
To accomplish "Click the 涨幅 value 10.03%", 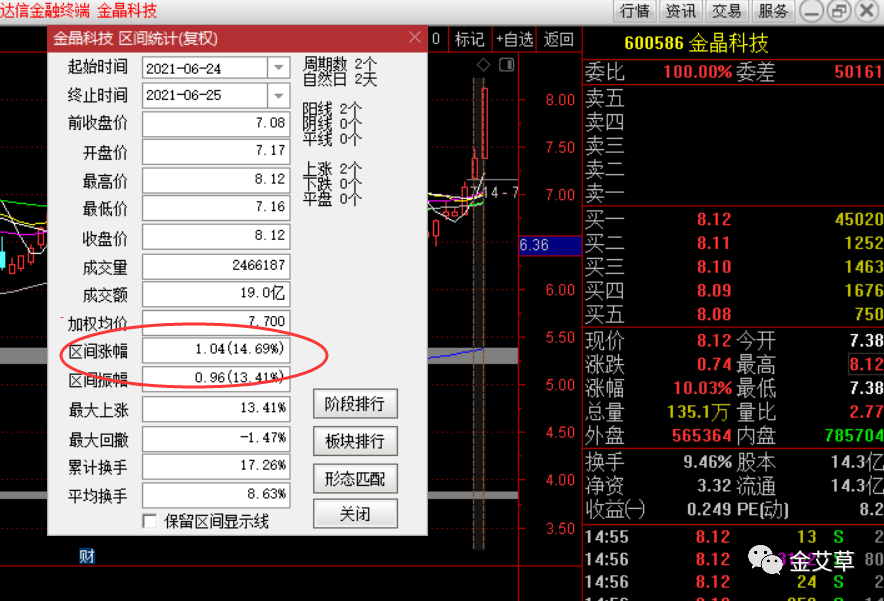I will coord(702,388).
